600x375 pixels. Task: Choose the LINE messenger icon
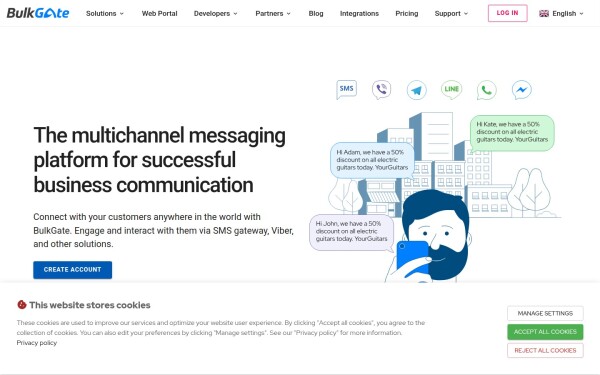pyautogui.click(x=451, y=90)
